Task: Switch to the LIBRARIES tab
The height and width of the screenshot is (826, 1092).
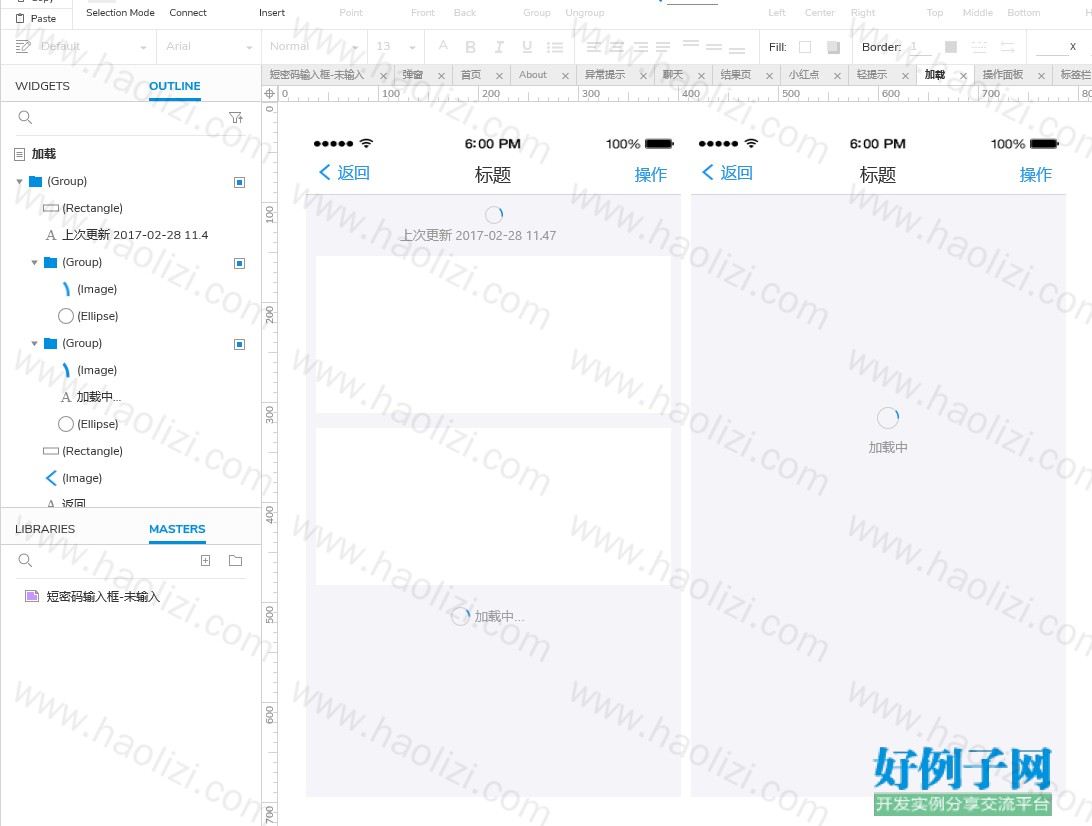Action: (45, 529)
